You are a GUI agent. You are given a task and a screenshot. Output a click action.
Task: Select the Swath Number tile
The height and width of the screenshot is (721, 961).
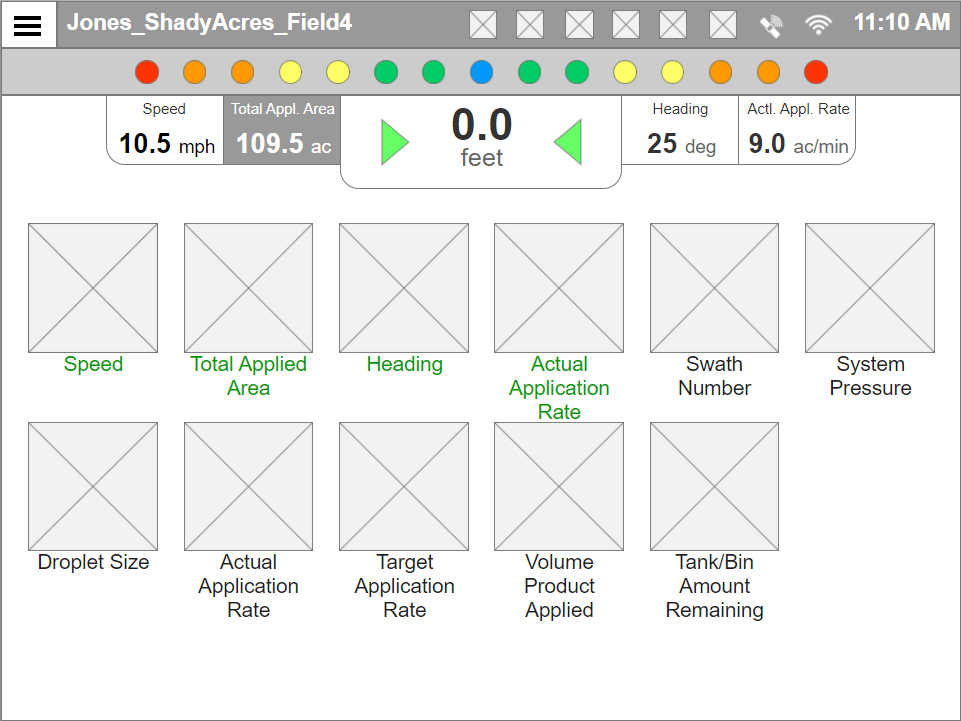714,288
